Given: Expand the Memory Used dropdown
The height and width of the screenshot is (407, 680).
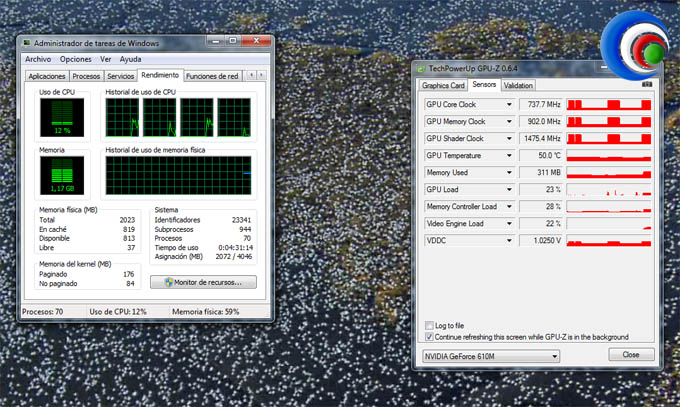Looking at the screenshot, I should coord(509,172).
